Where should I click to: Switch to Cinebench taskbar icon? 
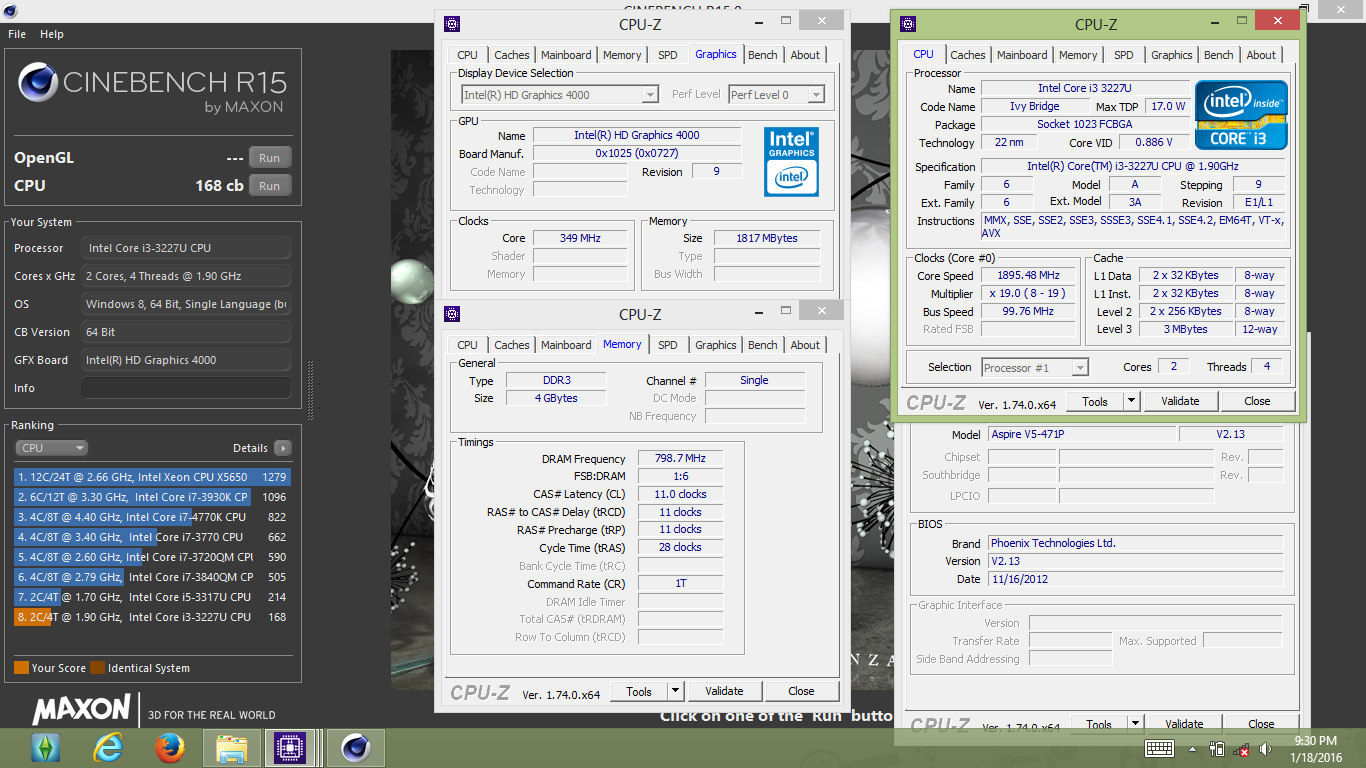pyautogui.click(x=355, y=747)
